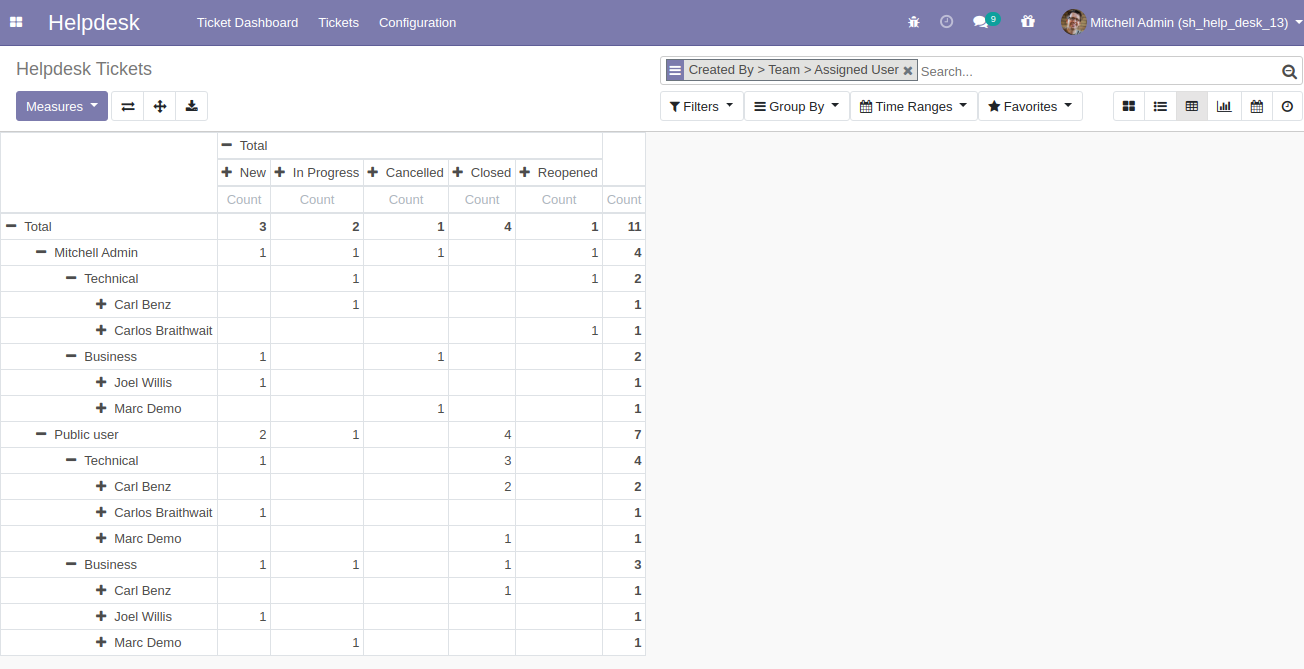Open the Ticket Dashboard menu
Screen dimensions: 1304x669
[x=247, y=22]
